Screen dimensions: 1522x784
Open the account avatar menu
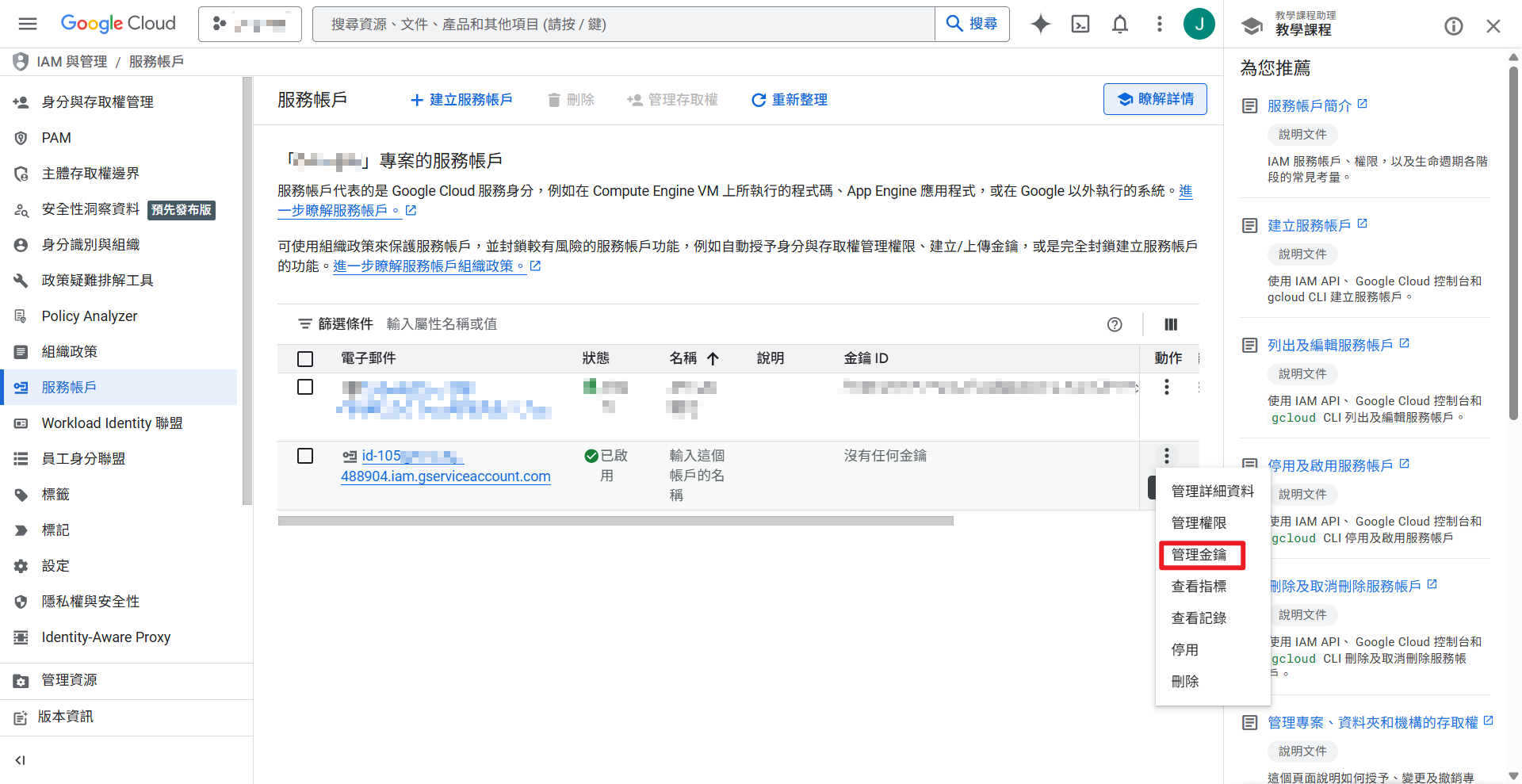point(1199,24)
